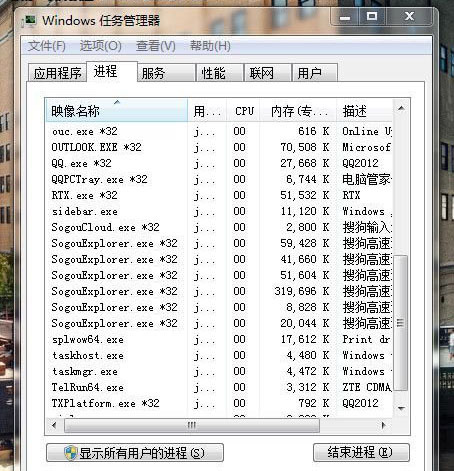Select the taskhost.exe process
The height and width of the screenshot is (471, 454).
[219, 355]
